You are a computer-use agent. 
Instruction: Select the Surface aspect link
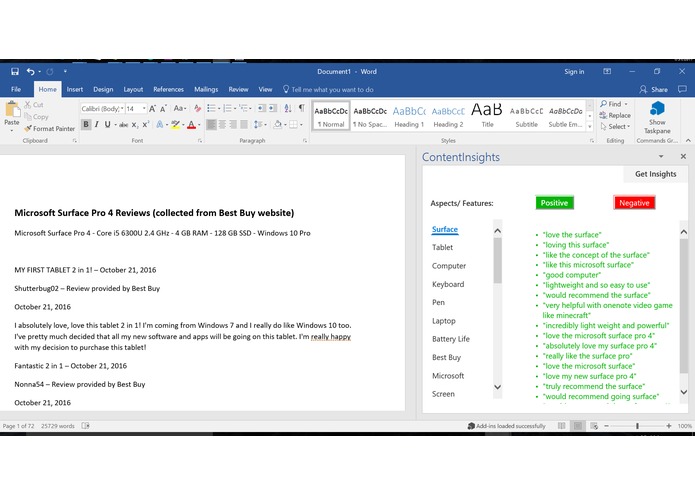(x=445, y=229)
